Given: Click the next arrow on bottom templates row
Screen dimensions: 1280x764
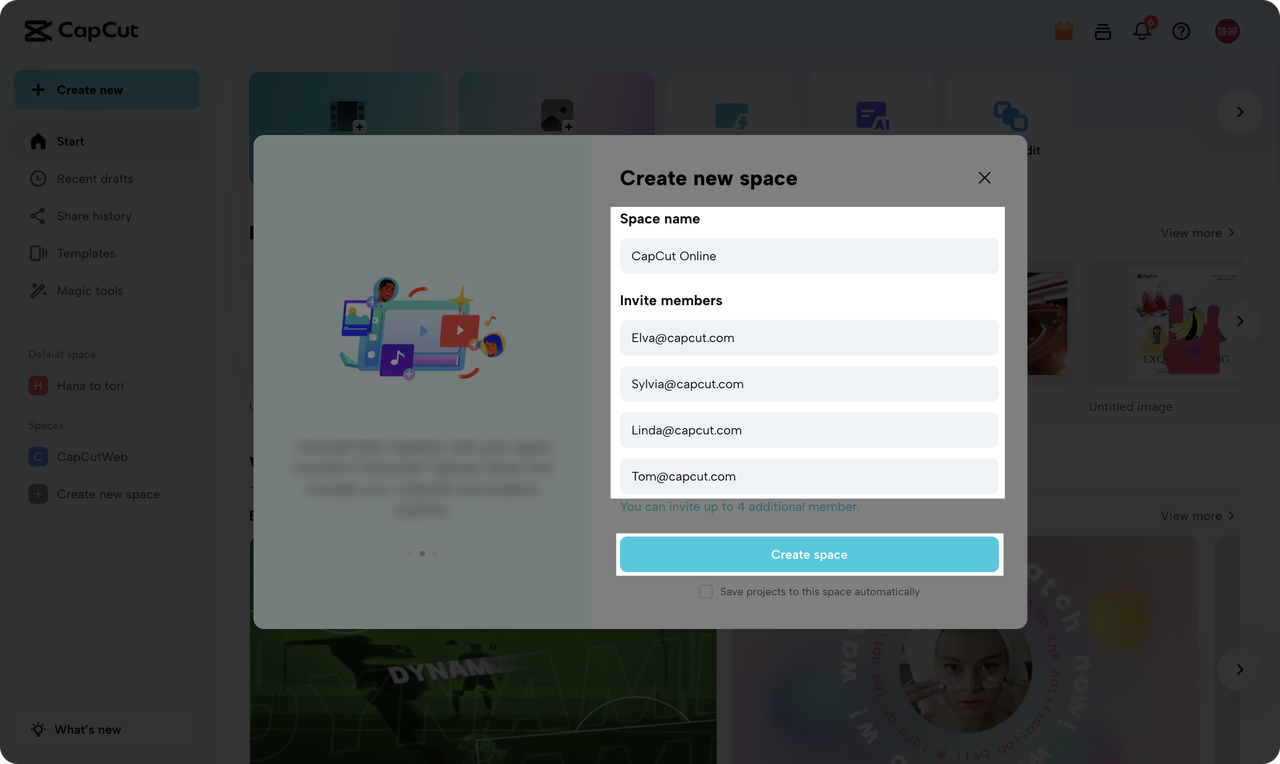Looking at the screenshot, I should 1240,669.
